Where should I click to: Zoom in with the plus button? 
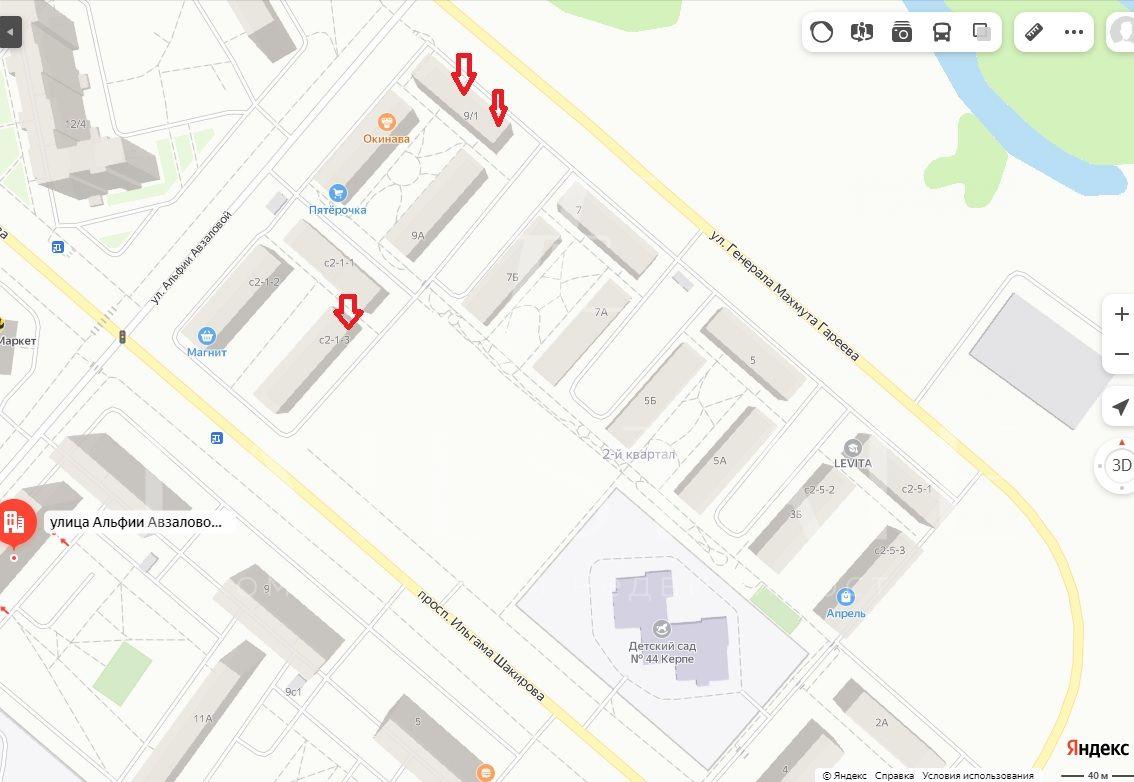[1120, 314]
